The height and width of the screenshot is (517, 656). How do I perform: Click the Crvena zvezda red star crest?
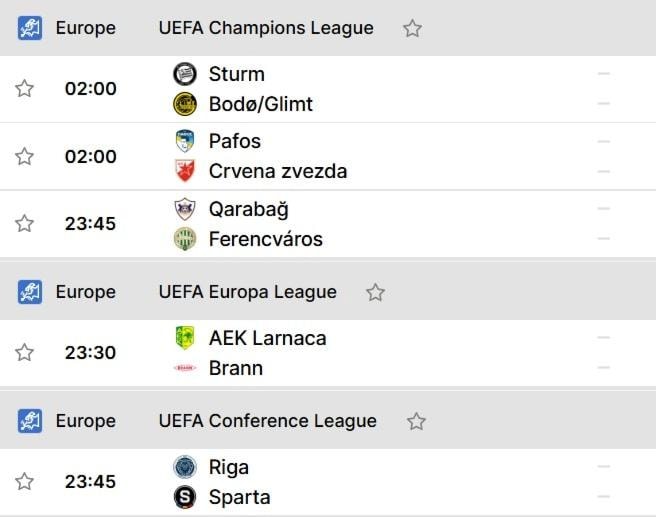(184, 171)
